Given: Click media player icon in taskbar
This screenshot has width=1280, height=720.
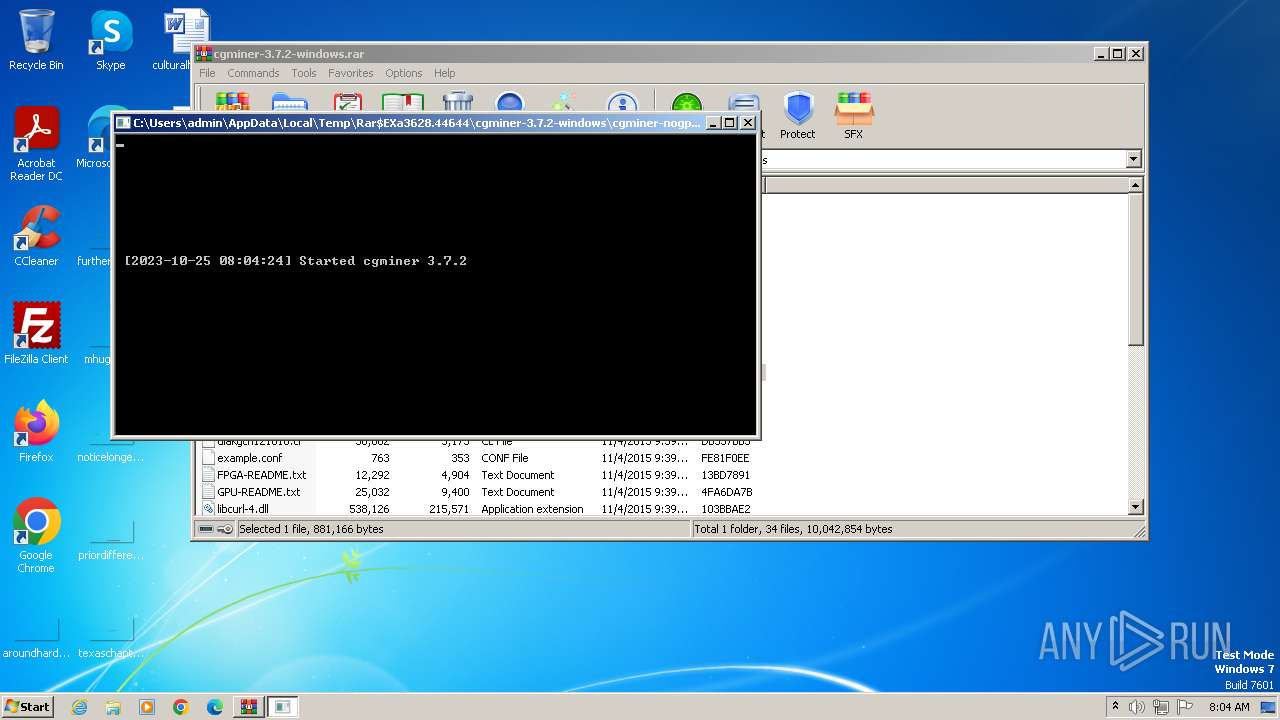Looking at the screenshot, I should (147, 707).
